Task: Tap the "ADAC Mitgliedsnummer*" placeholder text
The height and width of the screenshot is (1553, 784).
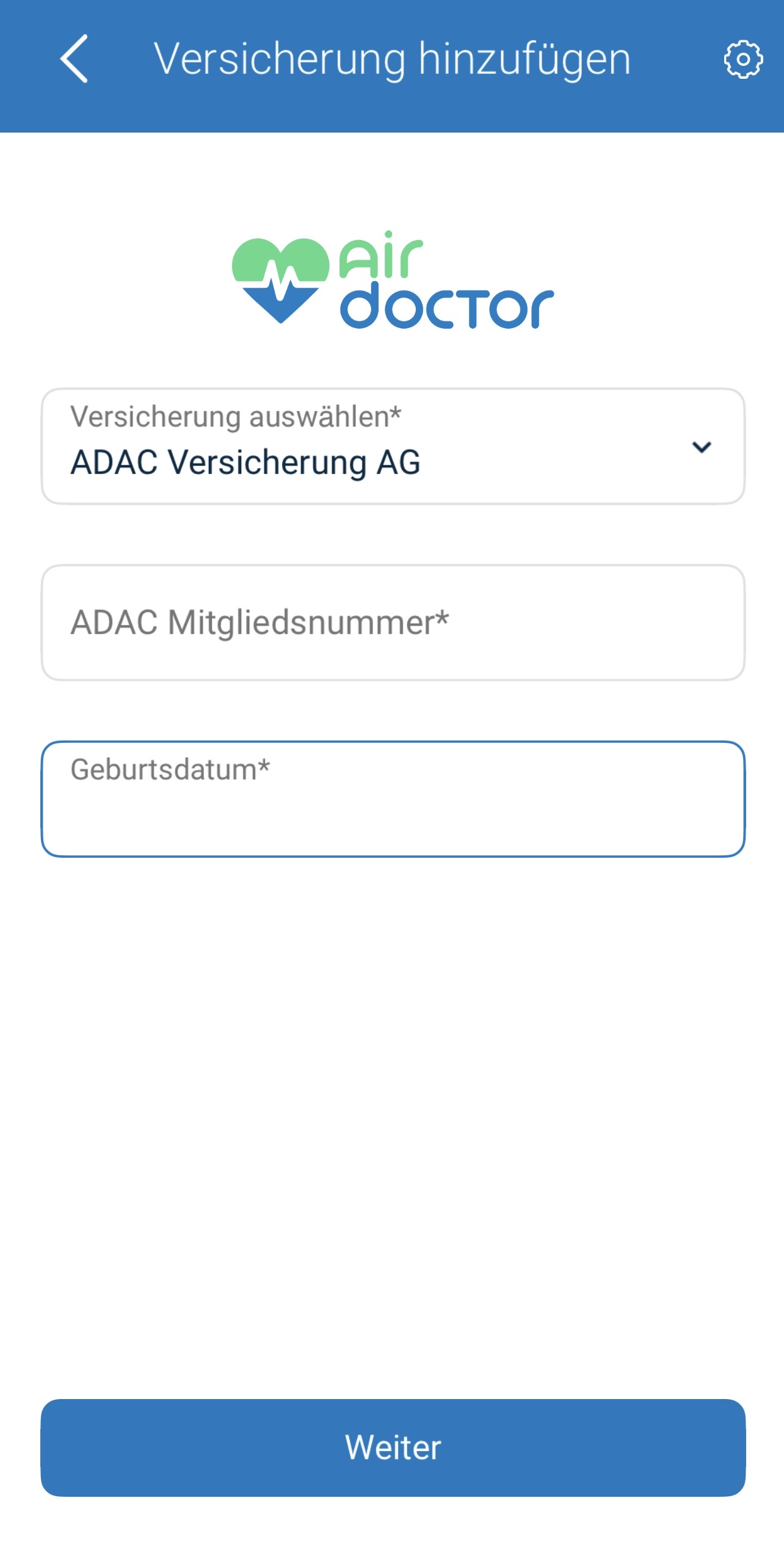Action: [260, 623]
